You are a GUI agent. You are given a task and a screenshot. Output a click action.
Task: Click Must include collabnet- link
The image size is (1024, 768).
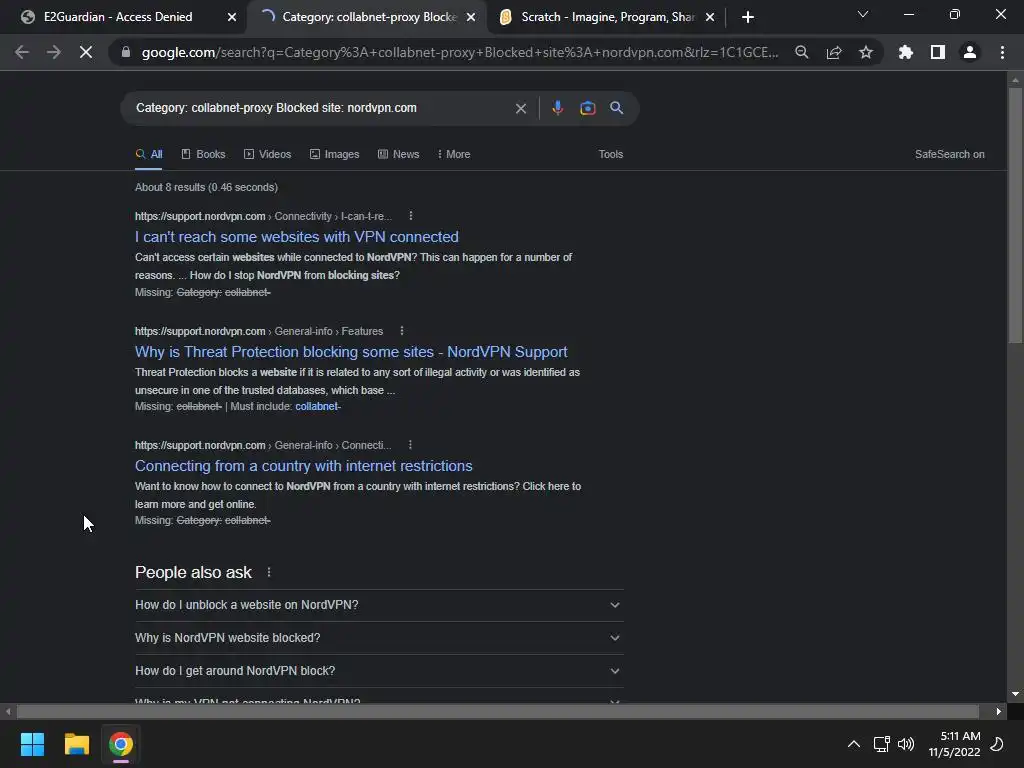(x=318, y=406)
